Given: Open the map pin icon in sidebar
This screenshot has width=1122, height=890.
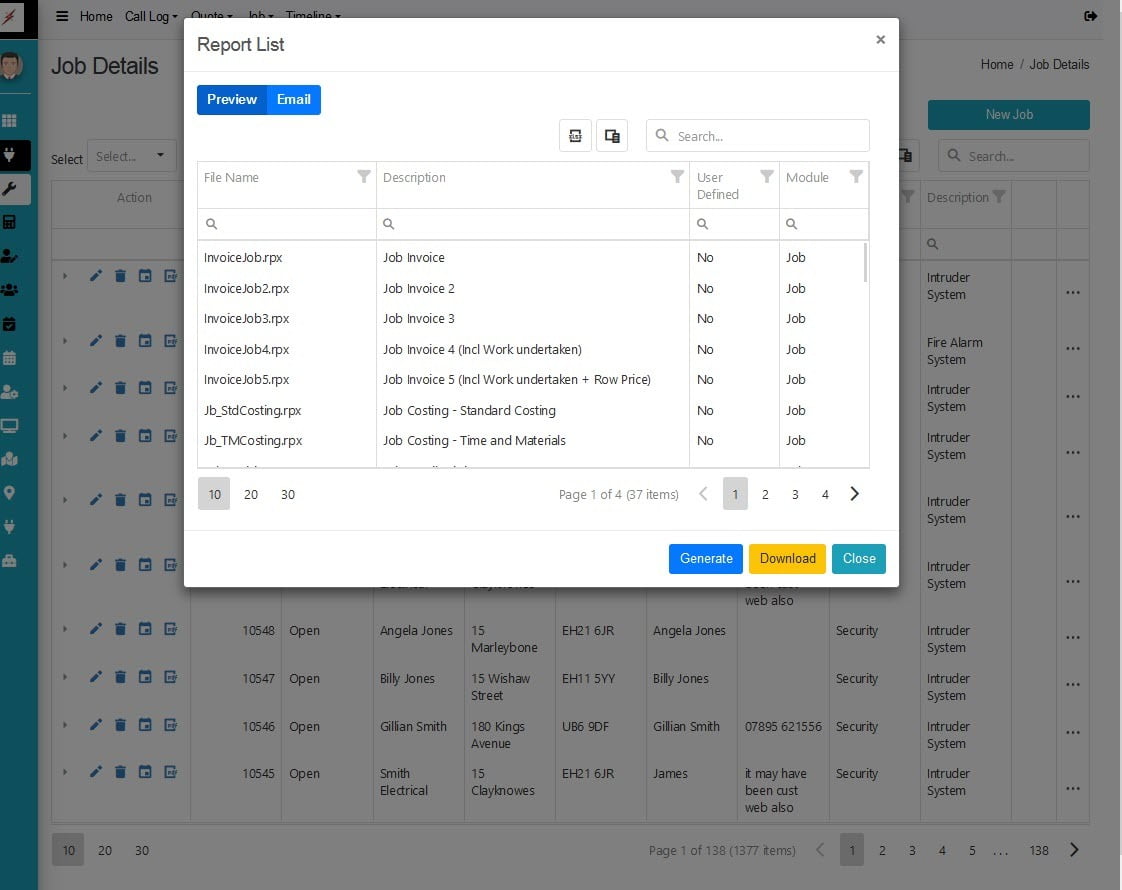Looking at the screenshot, I should pos(10,493).
